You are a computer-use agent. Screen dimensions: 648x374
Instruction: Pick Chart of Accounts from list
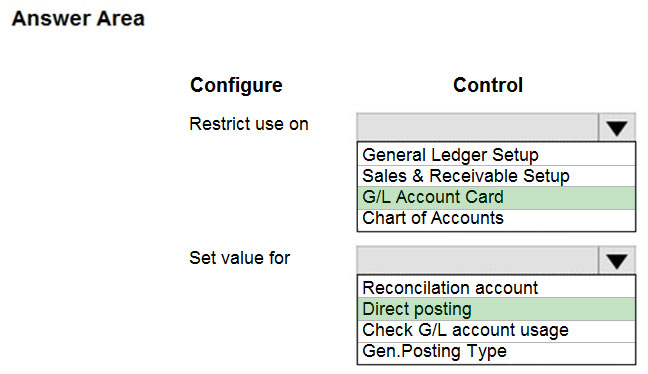pos(496,219)
